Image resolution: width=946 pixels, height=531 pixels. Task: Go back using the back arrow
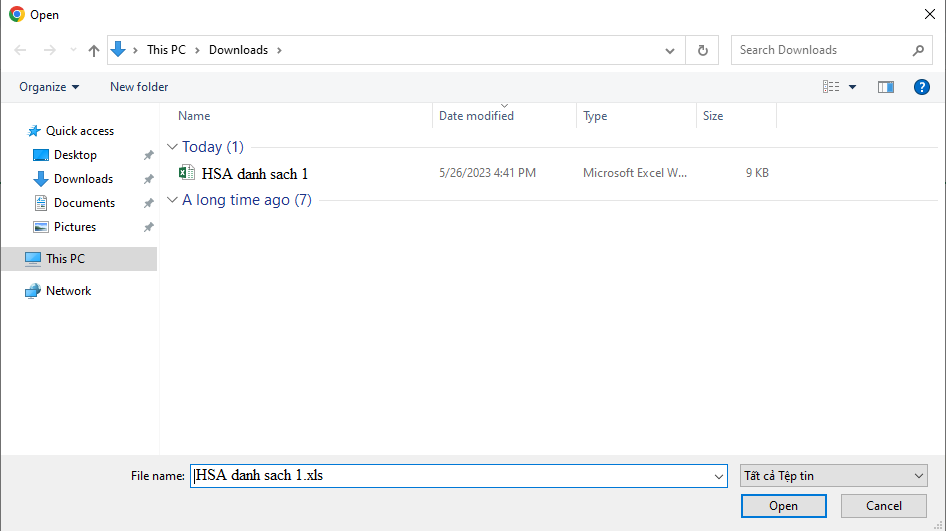(x=20, y=50)
